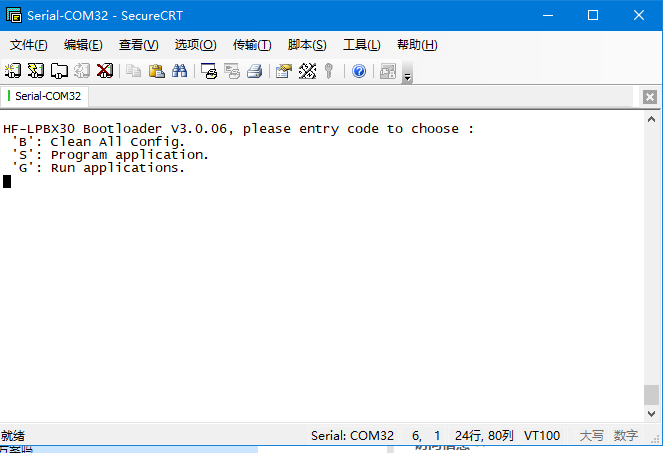The width and height of the screenshot is (663, 453).
Task: Click the Quick Connect toolbar icon
Action: [x=36, y=71]
